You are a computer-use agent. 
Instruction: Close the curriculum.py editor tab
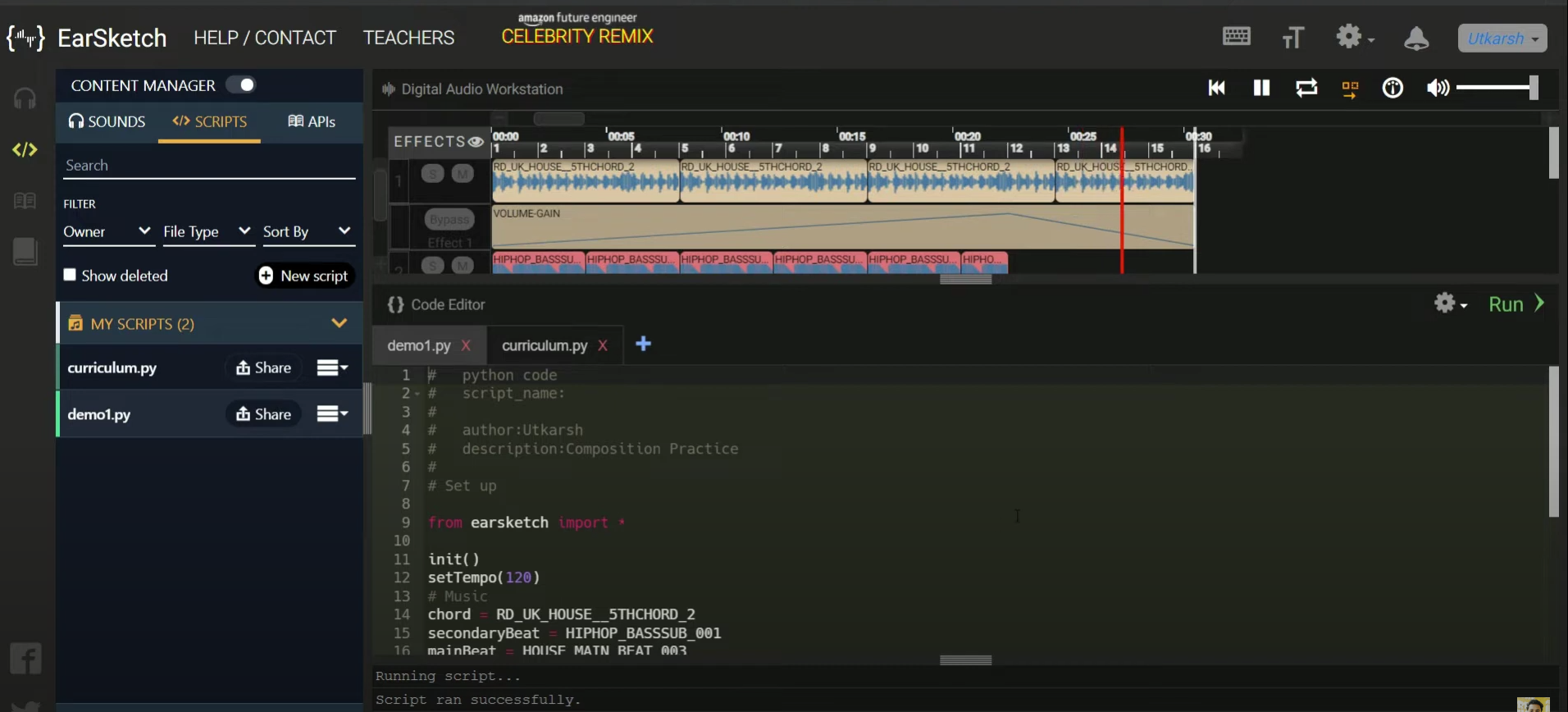click(x=603, y=345)
